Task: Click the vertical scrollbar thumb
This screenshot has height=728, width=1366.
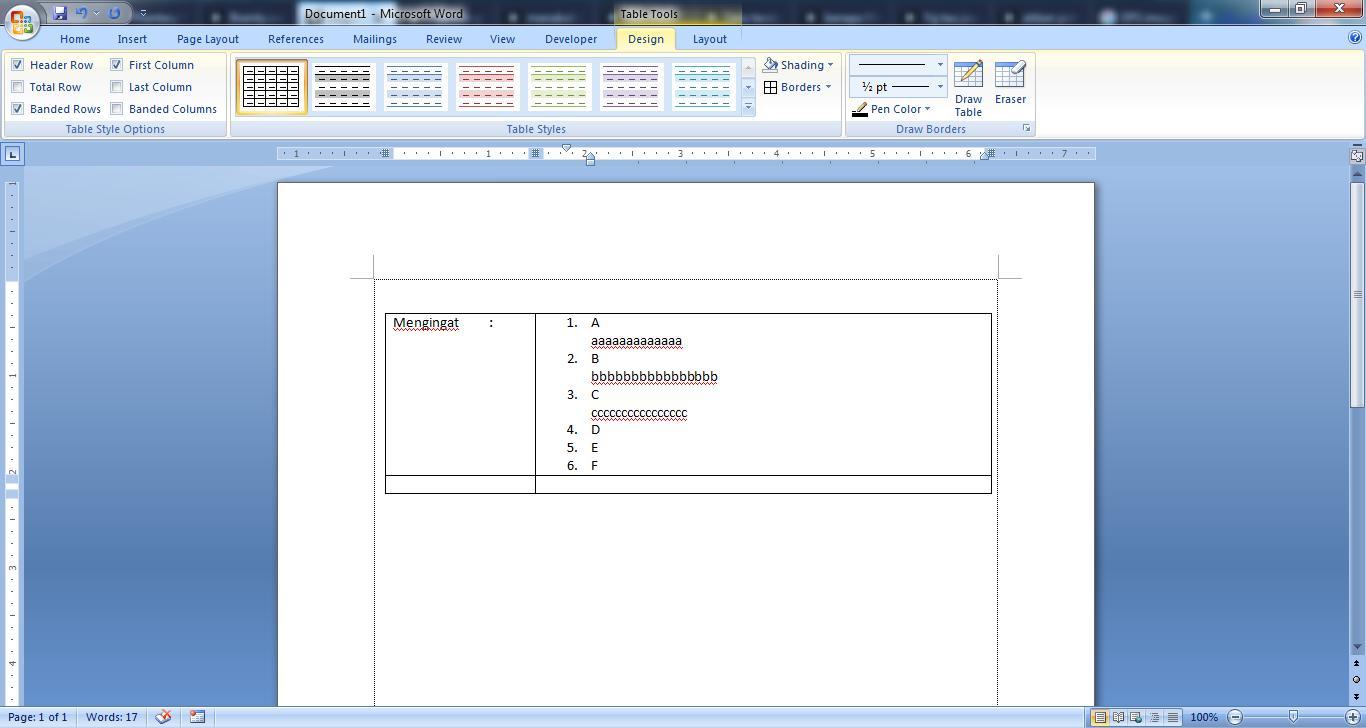Action: (x=1357, y=295)
